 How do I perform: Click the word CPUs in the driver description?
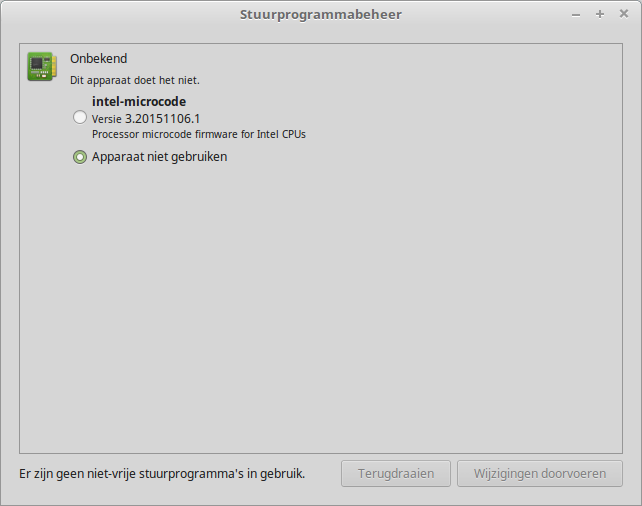(x=294, y=134)
